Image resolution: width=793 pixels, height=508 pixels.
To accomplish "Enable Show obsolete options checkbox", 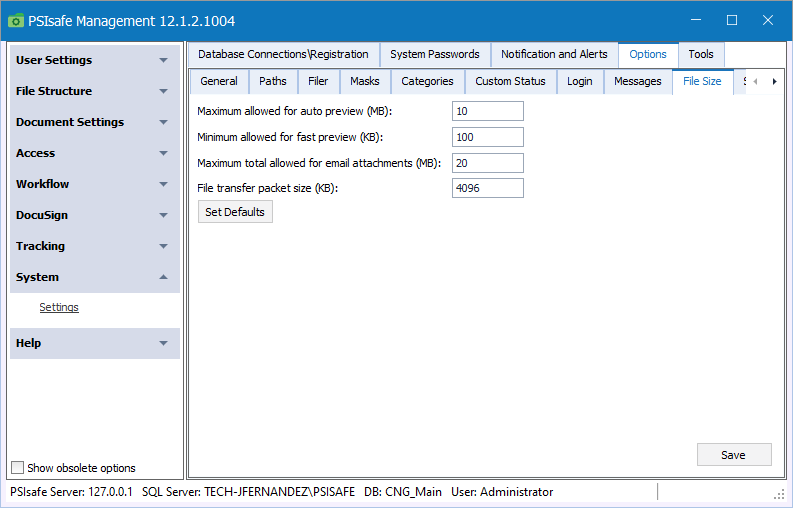I will pyautogui.click(x=18, y=468).
